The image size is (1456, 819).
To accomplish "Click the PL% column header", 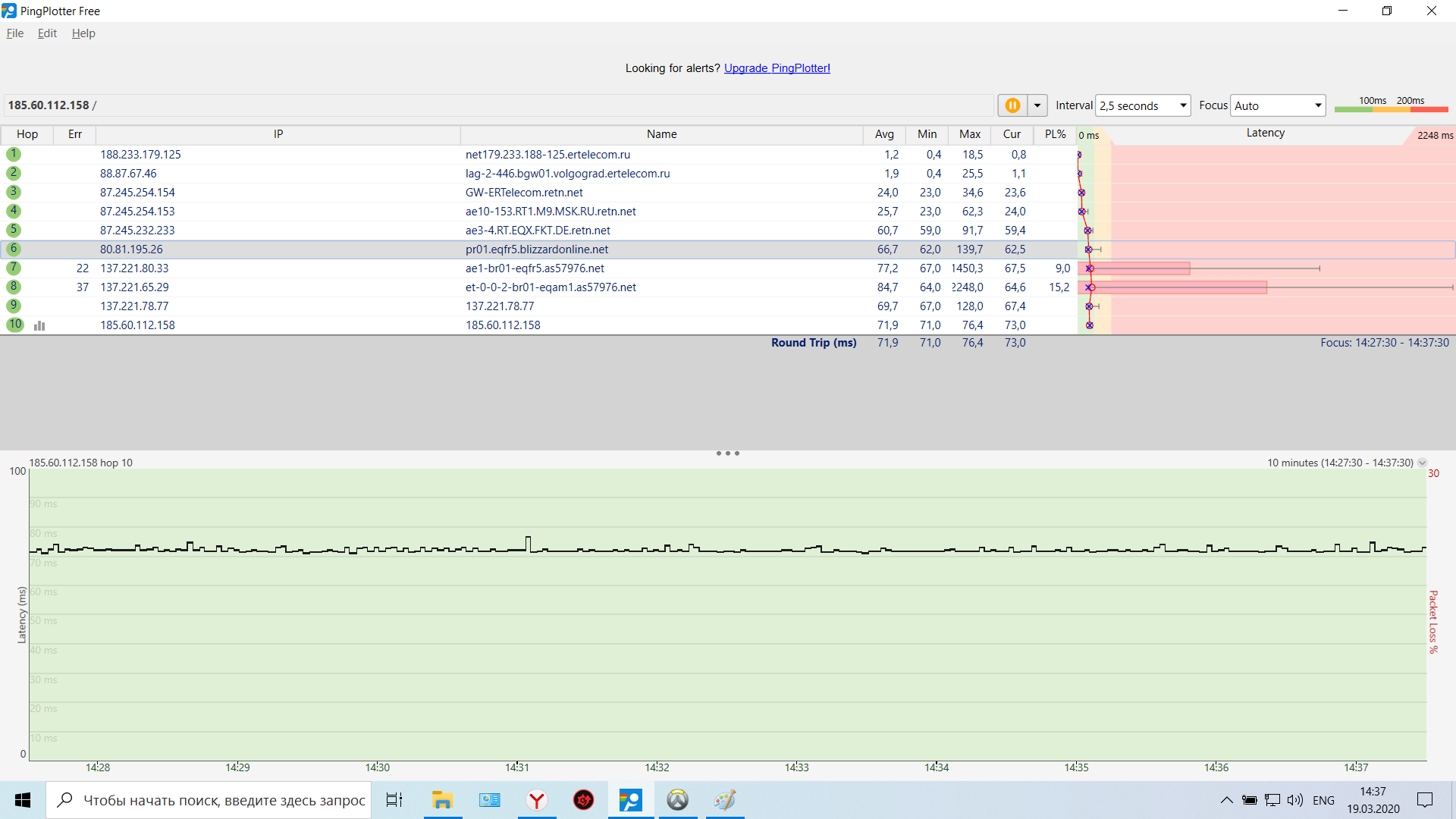I will point(1055,134).
